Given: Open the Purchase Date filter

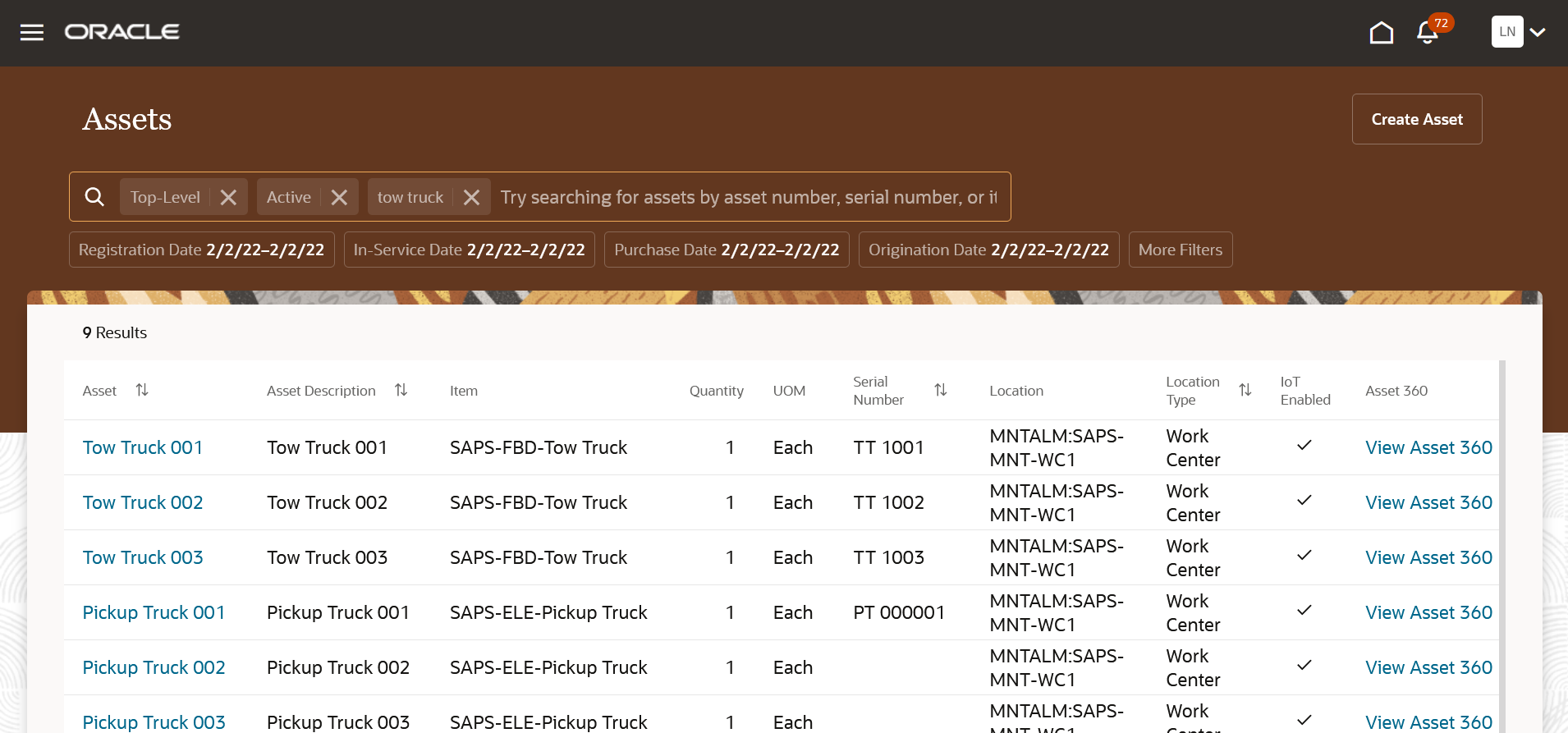Looking at the screenshot, I should (x=727, y=250).
